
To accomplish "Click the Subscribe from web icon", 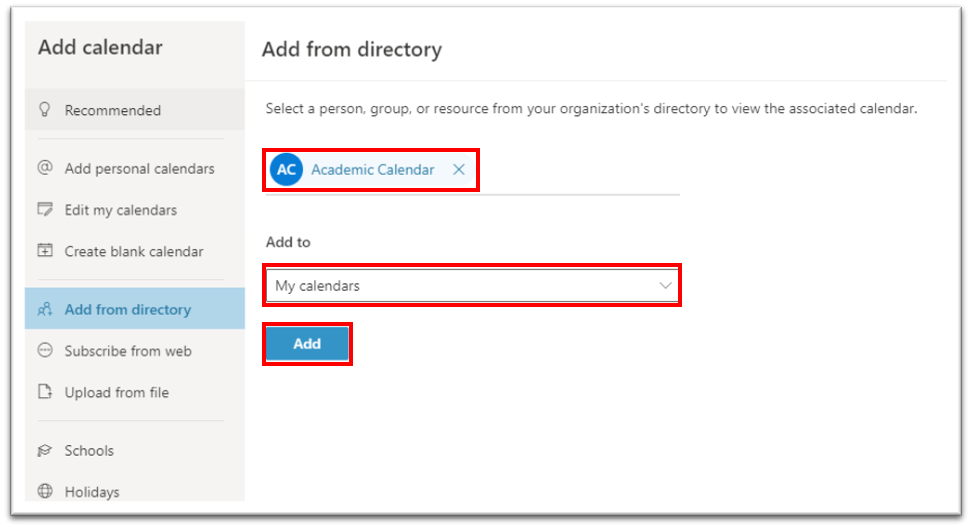I will (x=45, y=351).
